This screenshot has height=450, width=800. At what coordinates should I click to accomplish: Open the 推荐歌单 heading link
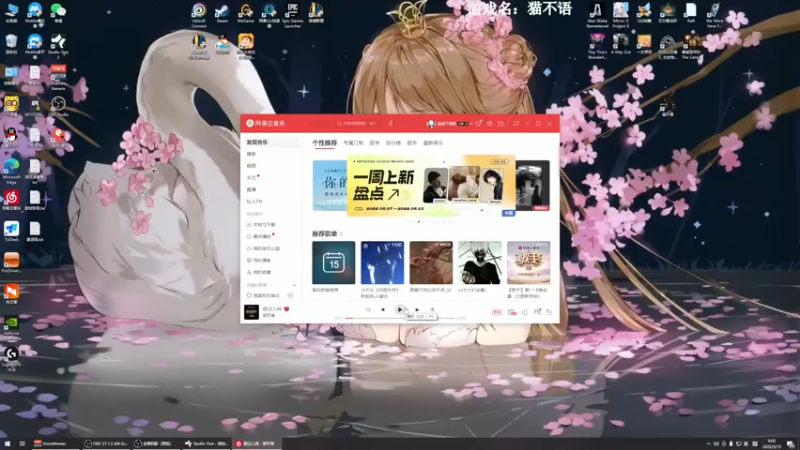[327, 234]
